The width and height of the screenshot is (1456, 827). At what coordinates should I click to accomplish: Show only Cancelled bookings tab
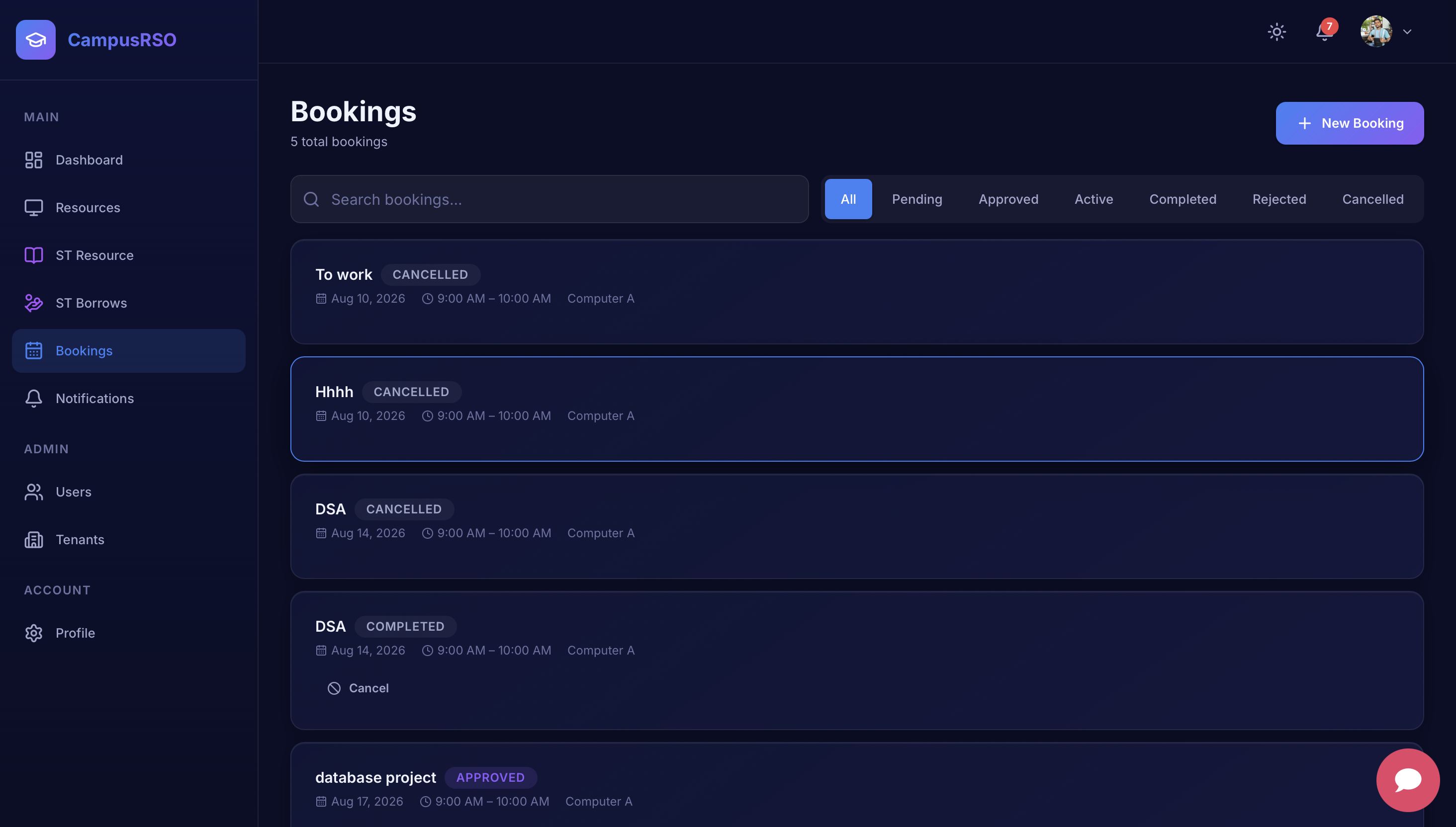pos(1372,199)
